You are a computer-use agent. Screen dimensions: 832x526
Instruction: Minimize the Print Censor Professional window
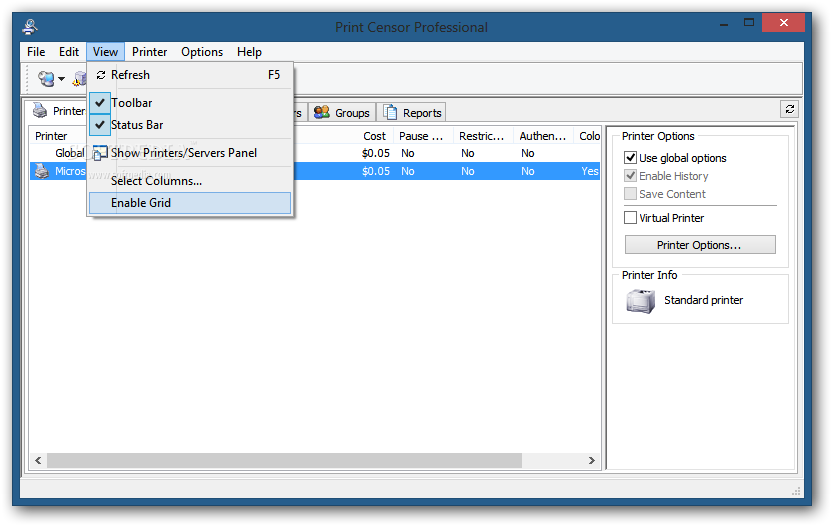coord(724,24)
